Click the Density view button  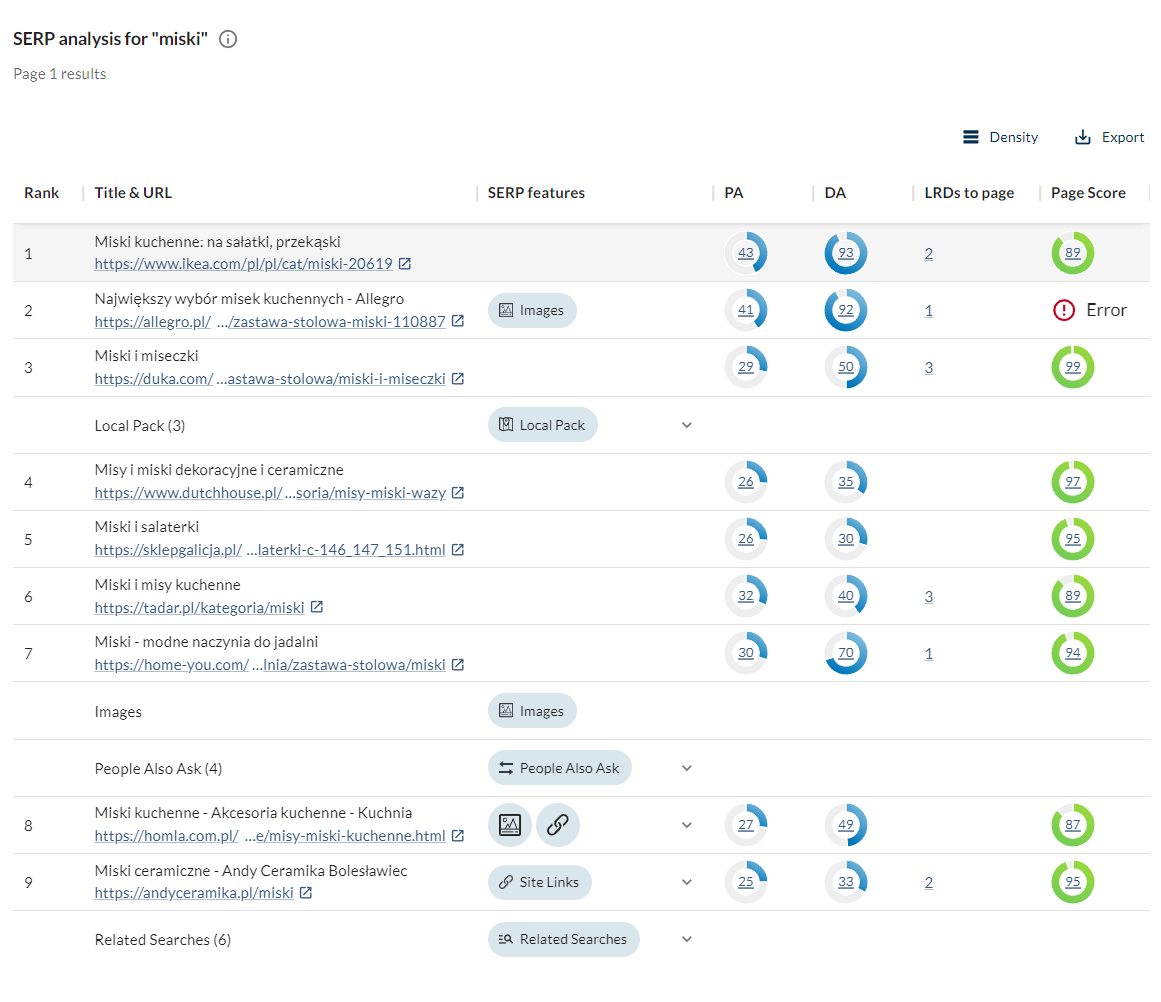click(1000, 137)
